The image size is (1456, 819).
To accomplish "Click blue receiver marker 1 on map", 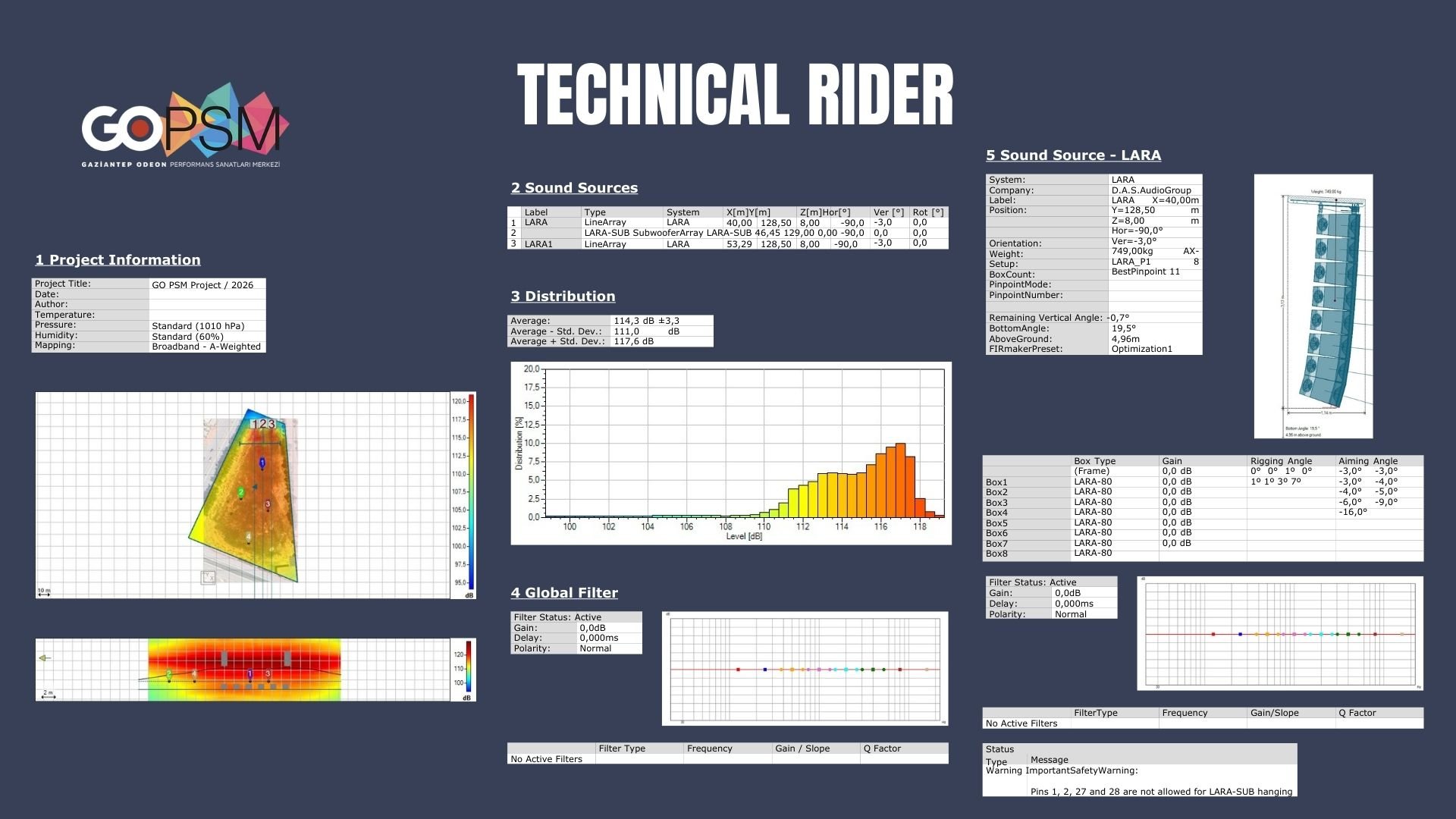I will (262, 463).
